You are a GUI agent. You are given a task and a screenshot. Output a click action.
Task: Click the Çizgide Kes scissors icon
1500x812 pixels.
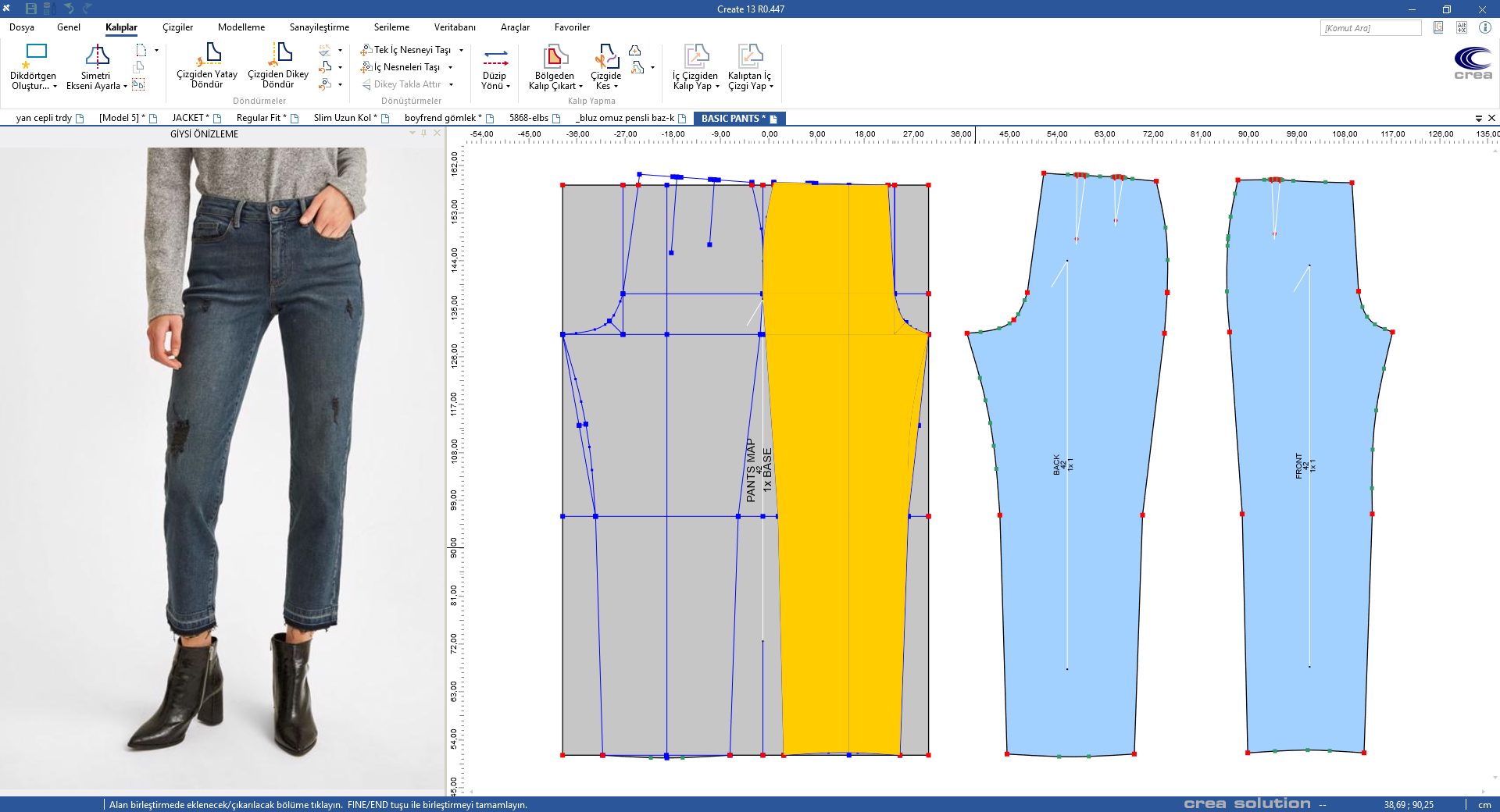click(606, 57)
